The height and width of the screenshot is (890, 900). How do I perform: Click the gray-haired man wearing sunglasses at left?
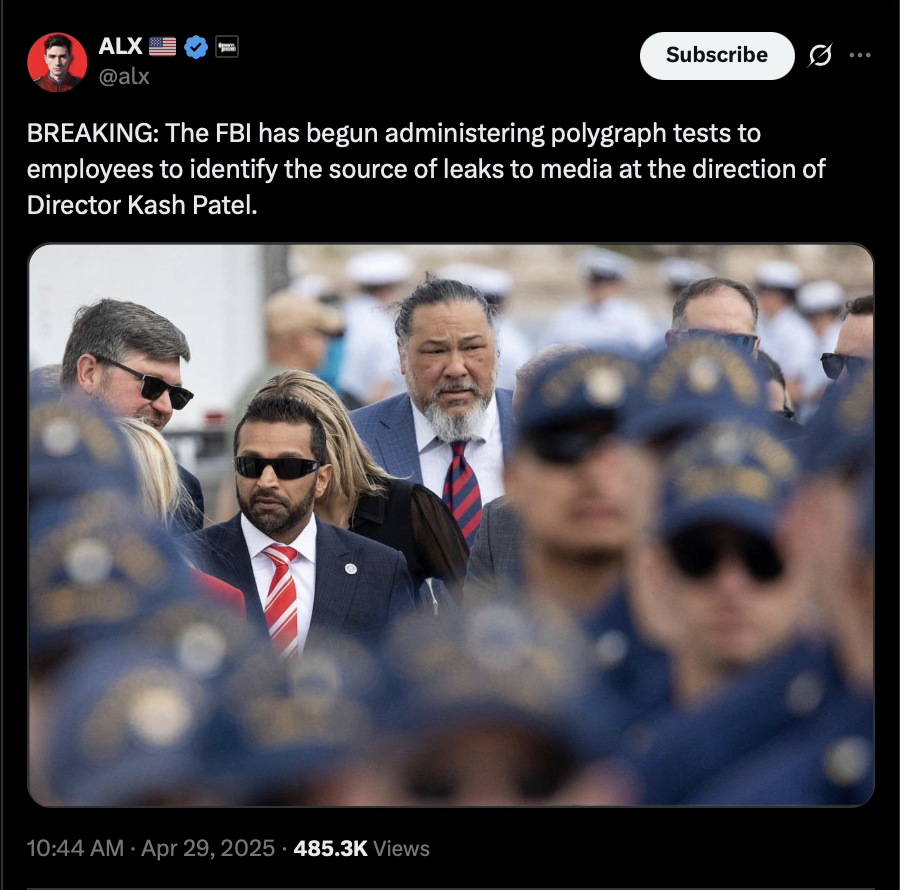pos(129,367)
